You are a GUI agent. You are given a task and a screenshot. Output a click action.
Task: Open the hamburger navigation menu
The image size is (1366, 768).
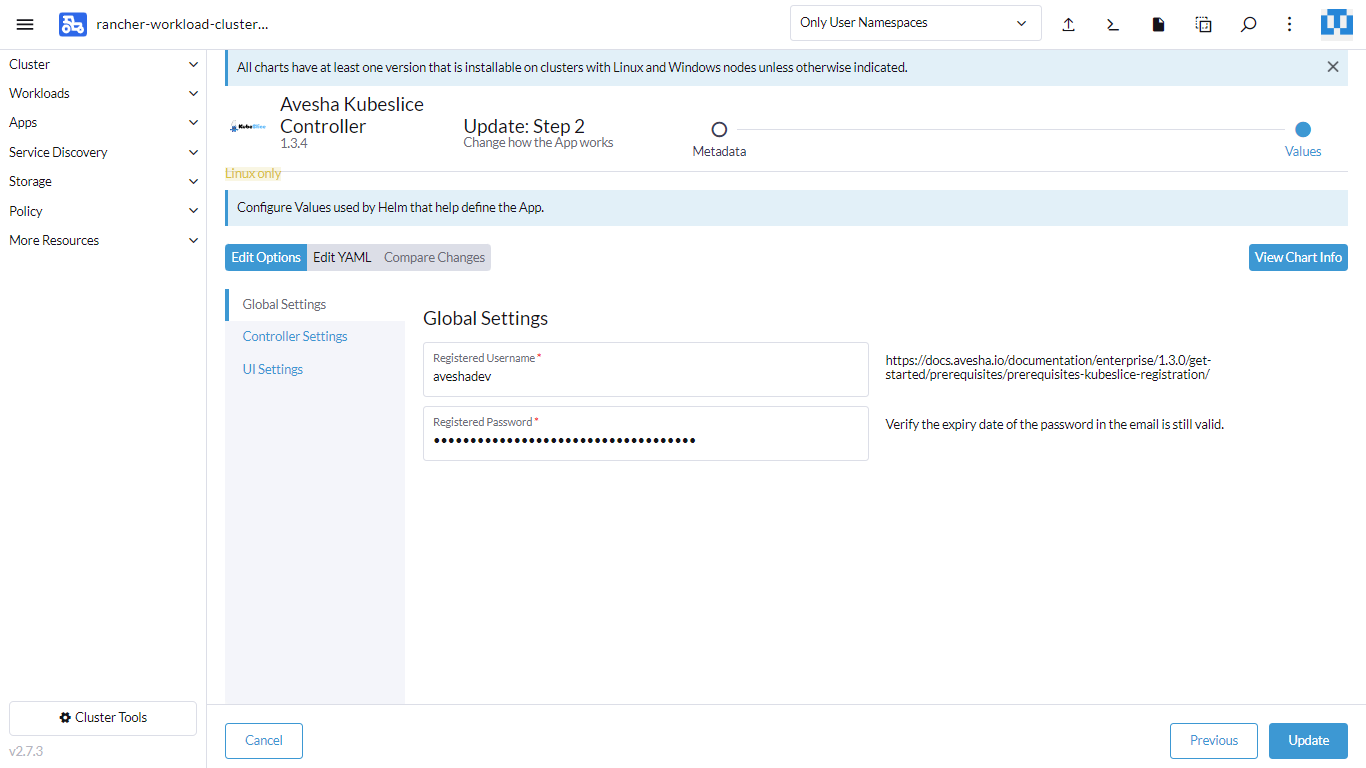pos(25,24)
